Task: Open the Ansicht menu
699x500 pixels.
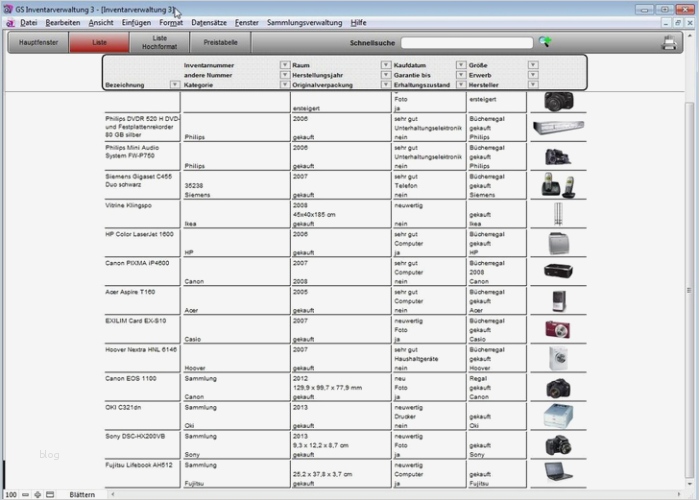Action: point(101,23)
